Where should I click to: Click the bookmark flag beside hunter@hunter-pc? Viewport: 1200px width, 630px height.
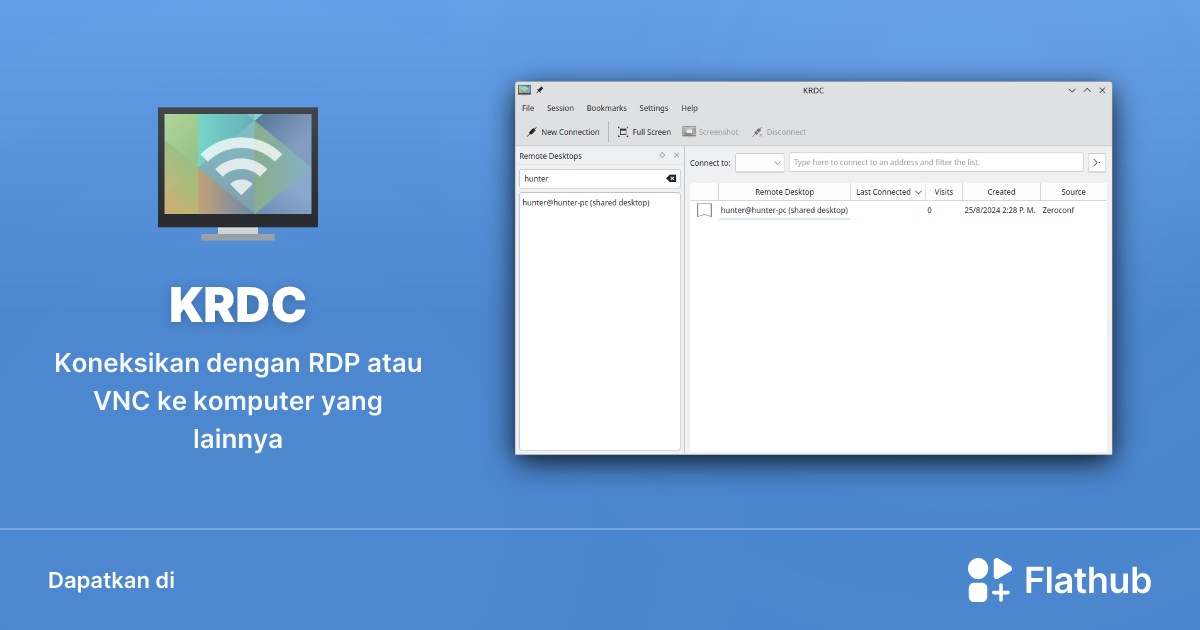point(705,210)
